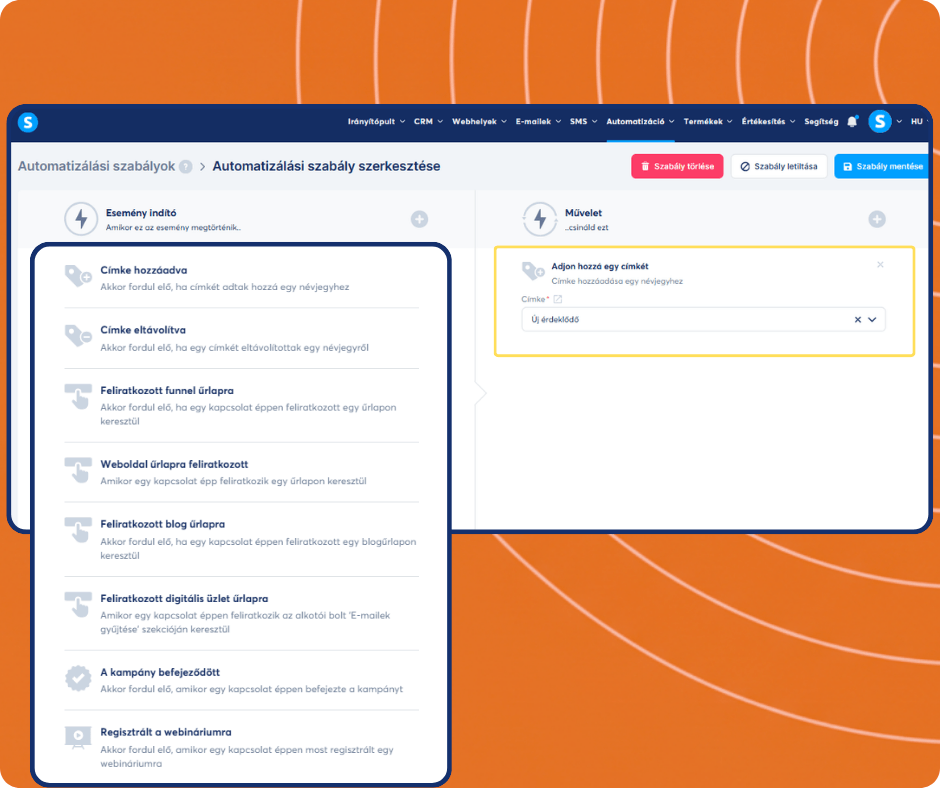940x788 pixels.
Task: Select the Weboldal űrlapra feliratkozott title
Action: (x=174, y=464)
